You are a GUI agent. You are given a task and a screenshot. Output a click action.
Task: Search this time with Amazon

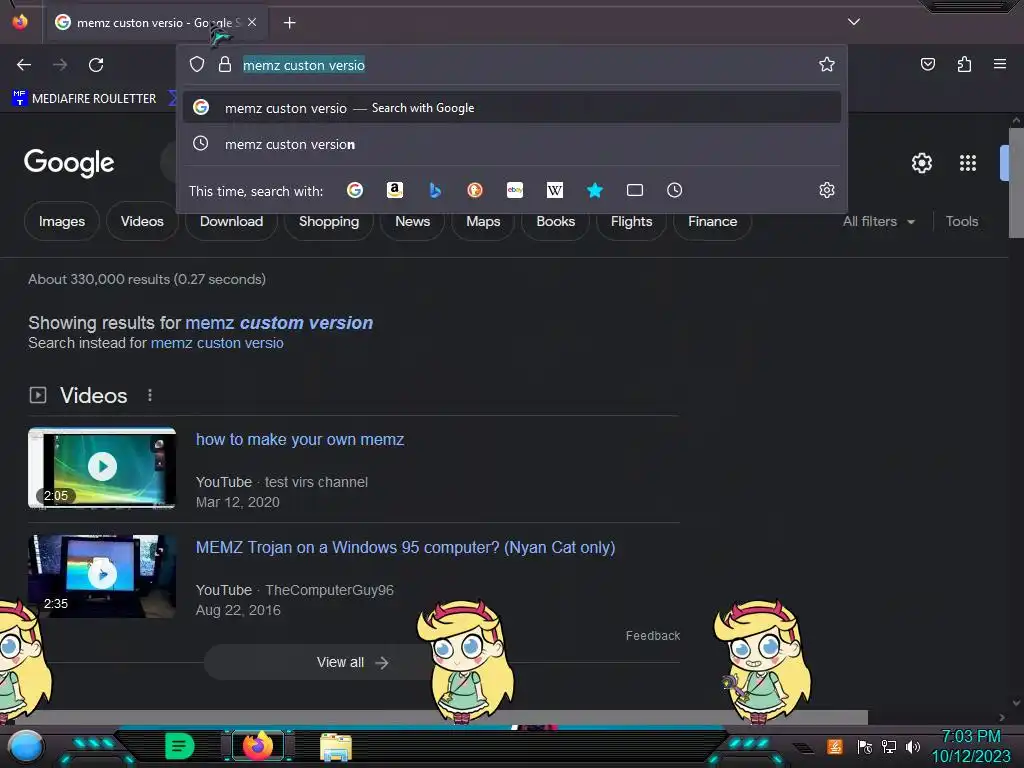coord(394,190)
